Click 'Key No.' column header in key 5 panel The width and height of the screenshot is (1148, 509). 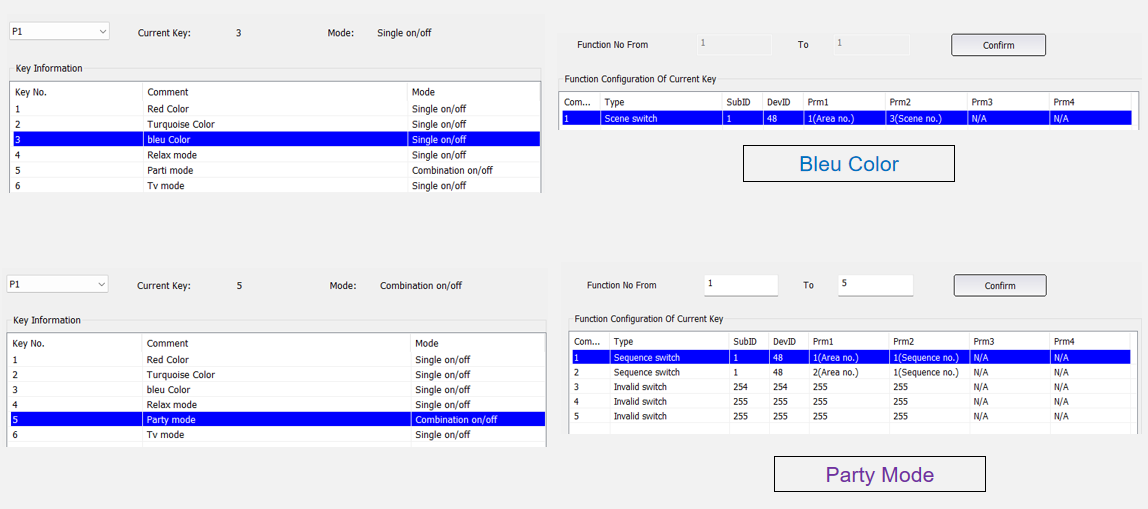coord(76,343)
